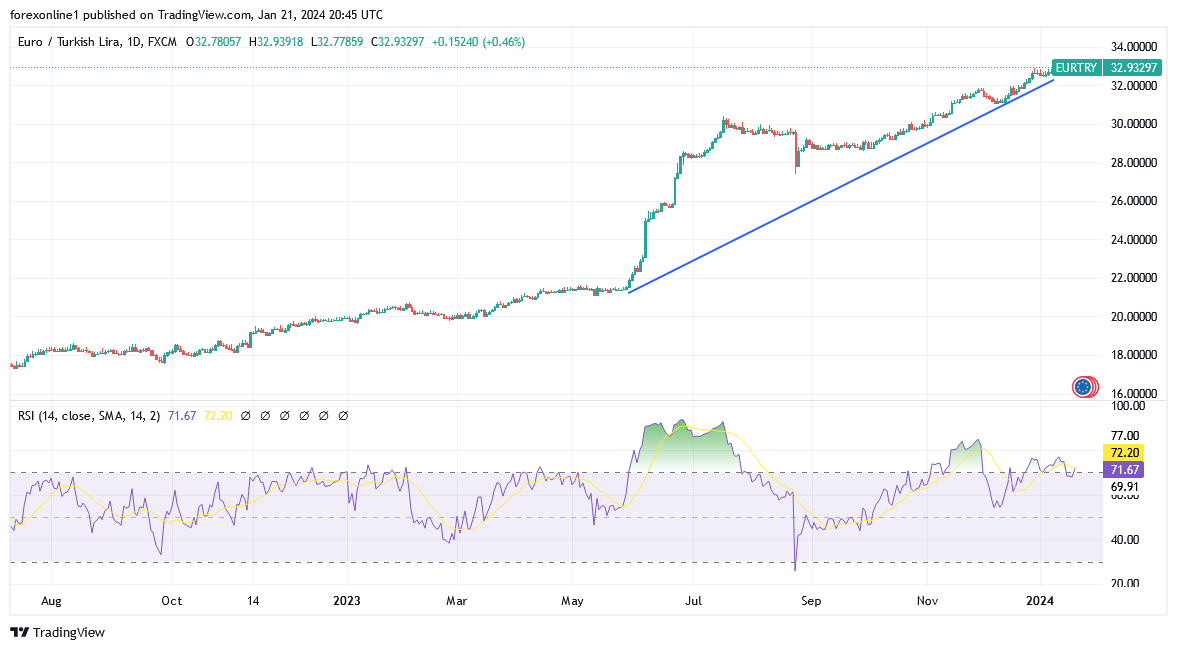
Task: Click the yellow 72.20 axis label
Action: [1124, 453]
